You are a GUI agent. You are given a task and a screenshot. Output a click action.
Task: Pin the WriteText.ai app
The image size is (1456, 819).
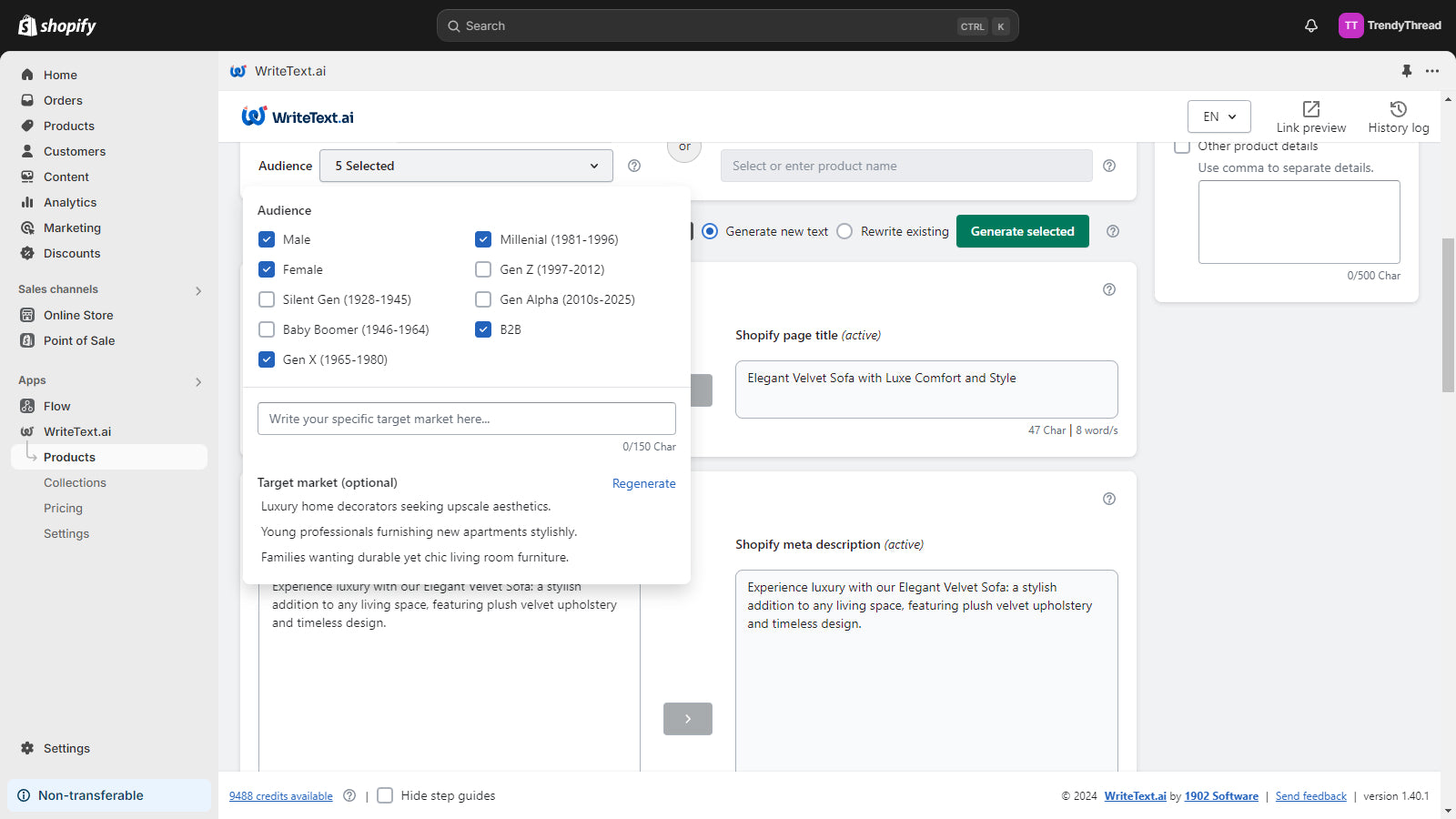point(1407,71)
